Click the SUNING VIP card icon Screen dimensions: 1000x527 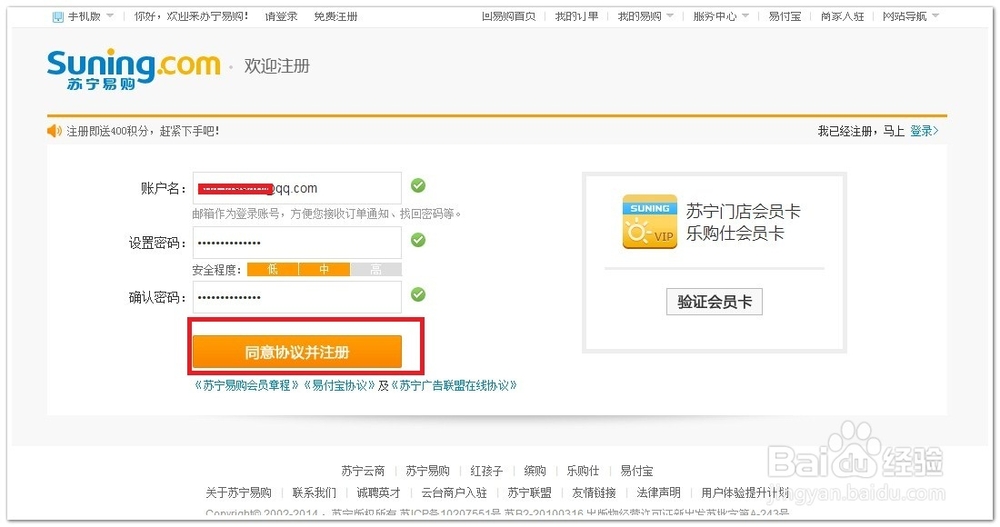click(x=649, y=221)
